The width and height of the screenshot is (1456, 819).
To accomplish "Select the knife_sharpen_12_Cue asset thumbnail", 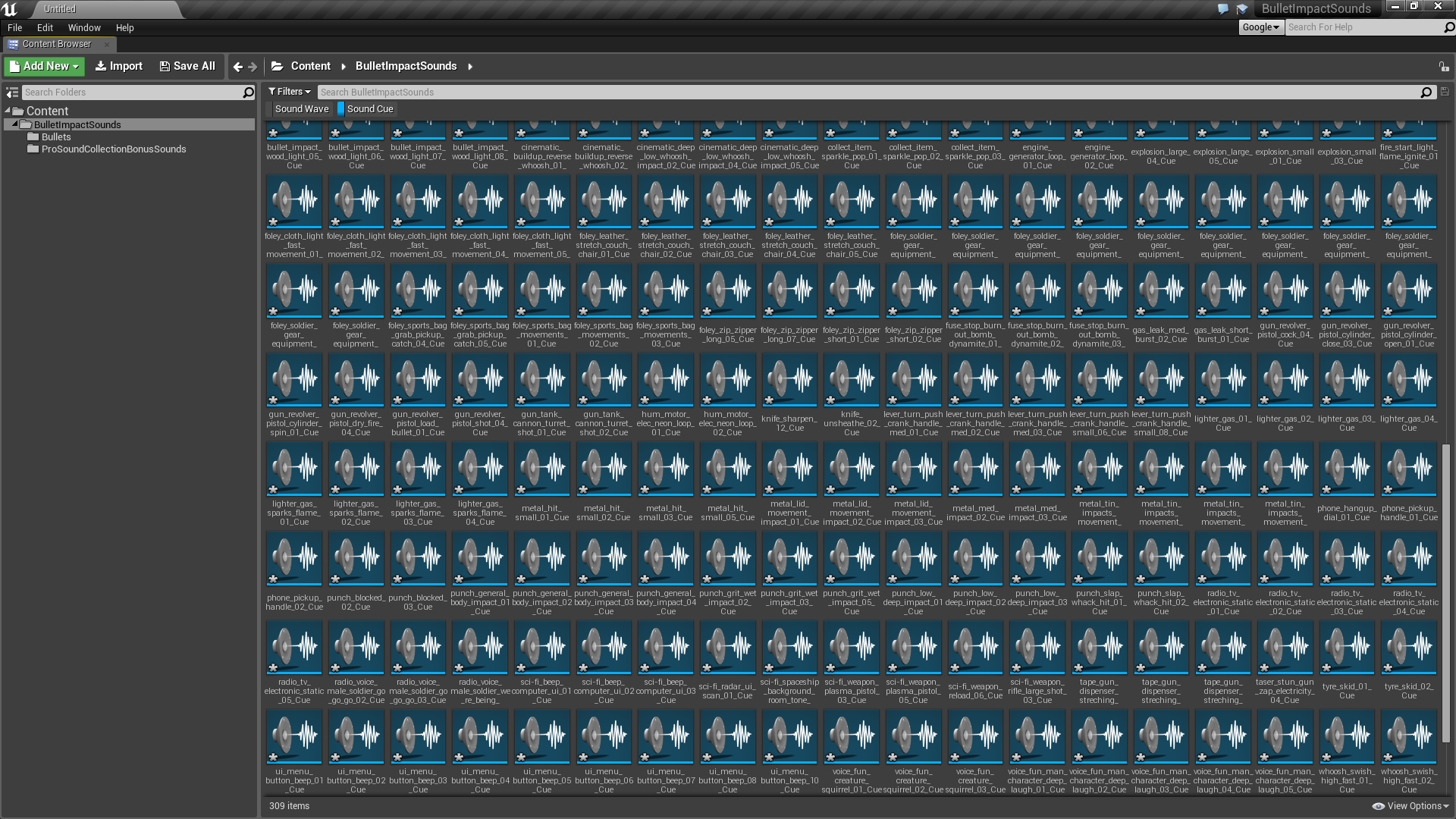I will click(x=789, y=380).
